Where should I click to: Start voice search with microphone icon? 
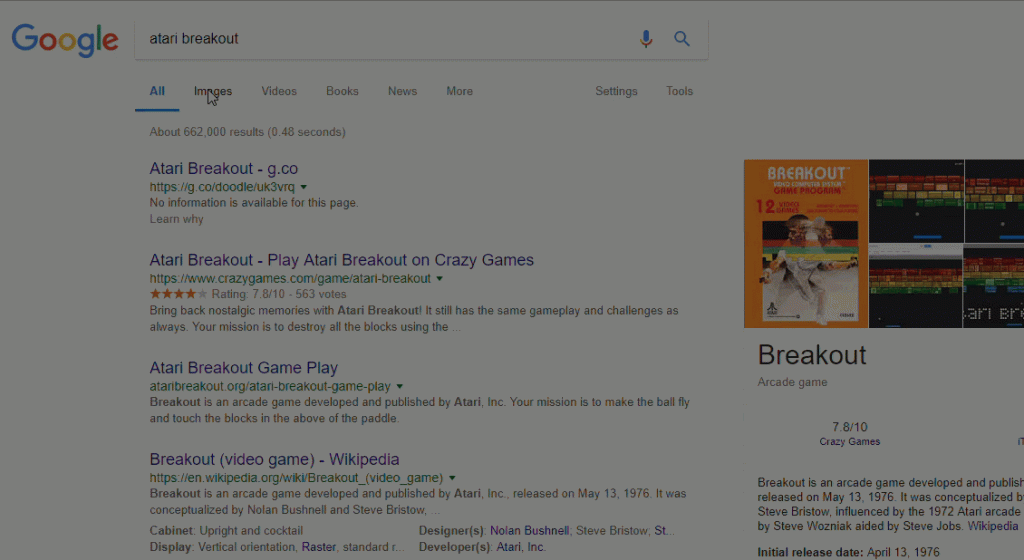pyautogui.click(x=646, y=39)
